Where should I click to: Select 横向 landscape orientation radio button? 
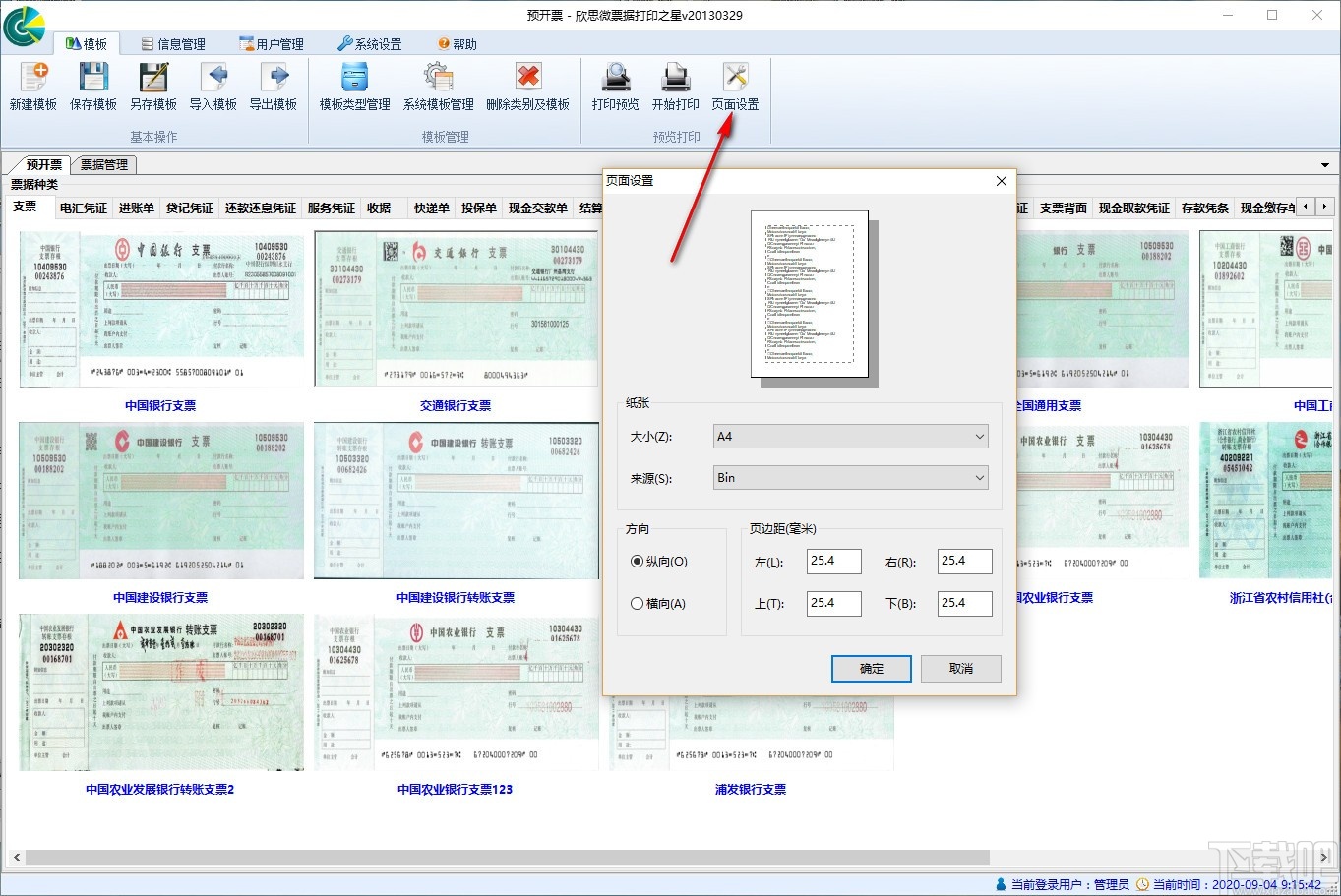pyautogui.click(x=638, y=604)
